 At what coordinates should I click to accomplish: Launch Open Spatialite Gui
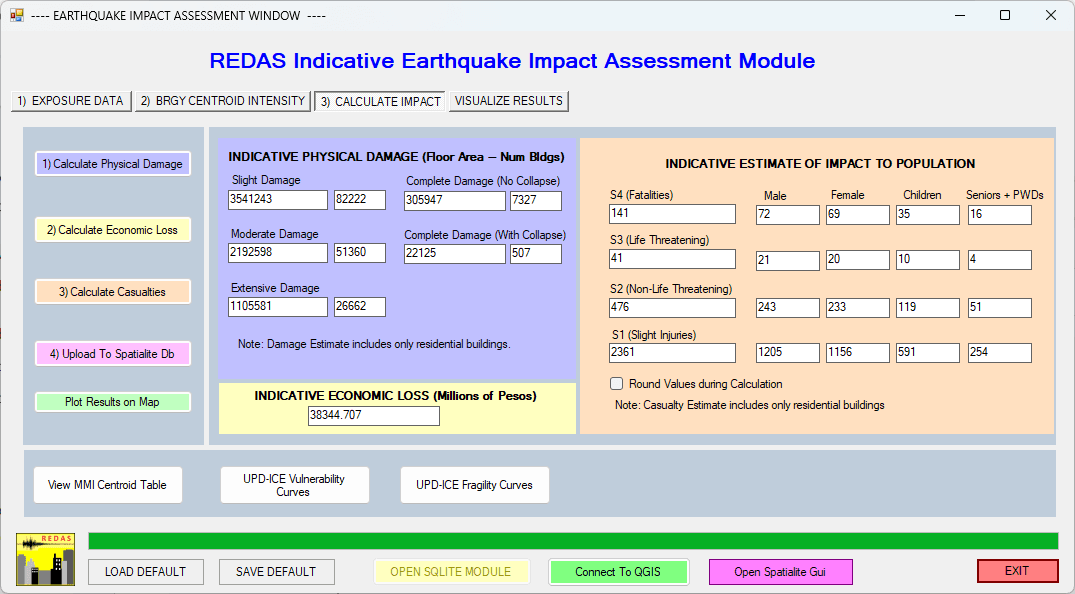[780, 572]
